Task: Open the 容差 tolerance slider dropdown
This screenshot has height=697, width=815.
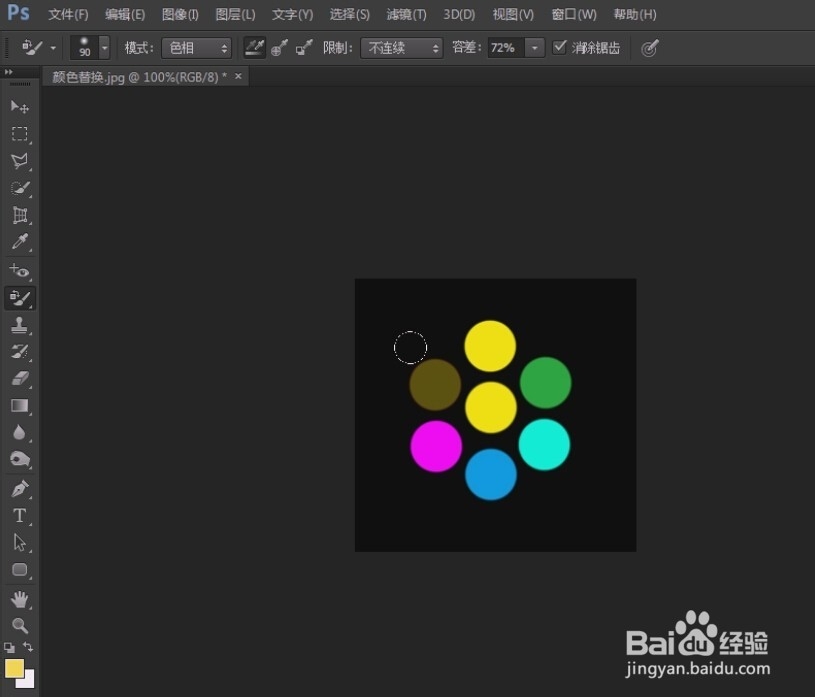Action: [534, 47]
